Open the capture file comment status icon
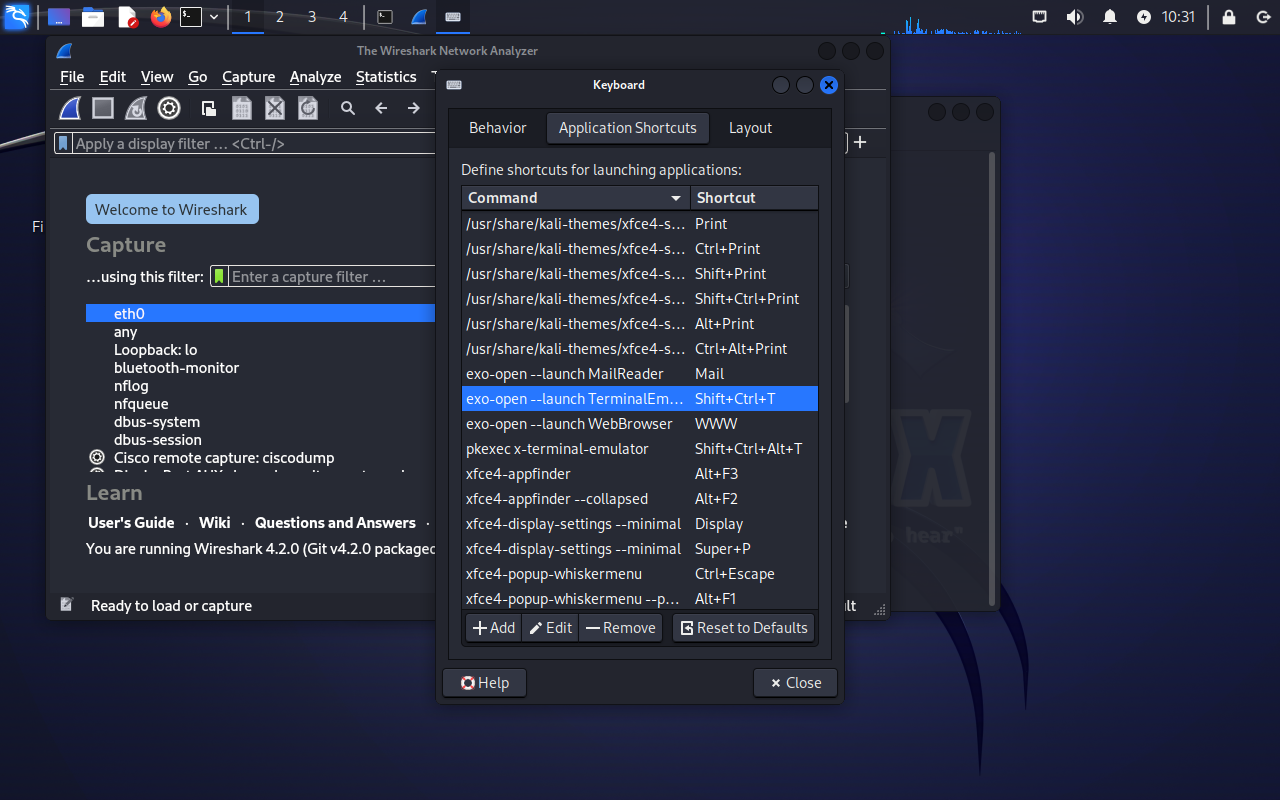This screenshot has height=800, width=1280. click(x=67, y=605)
